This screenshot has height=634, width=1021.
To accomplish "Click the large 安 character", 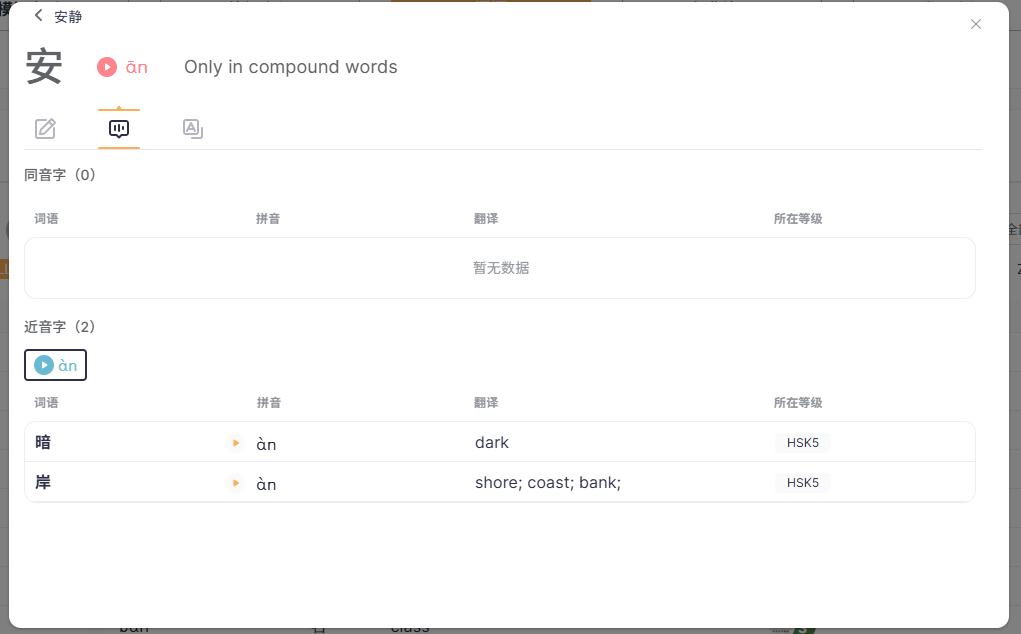I will 44,66.
